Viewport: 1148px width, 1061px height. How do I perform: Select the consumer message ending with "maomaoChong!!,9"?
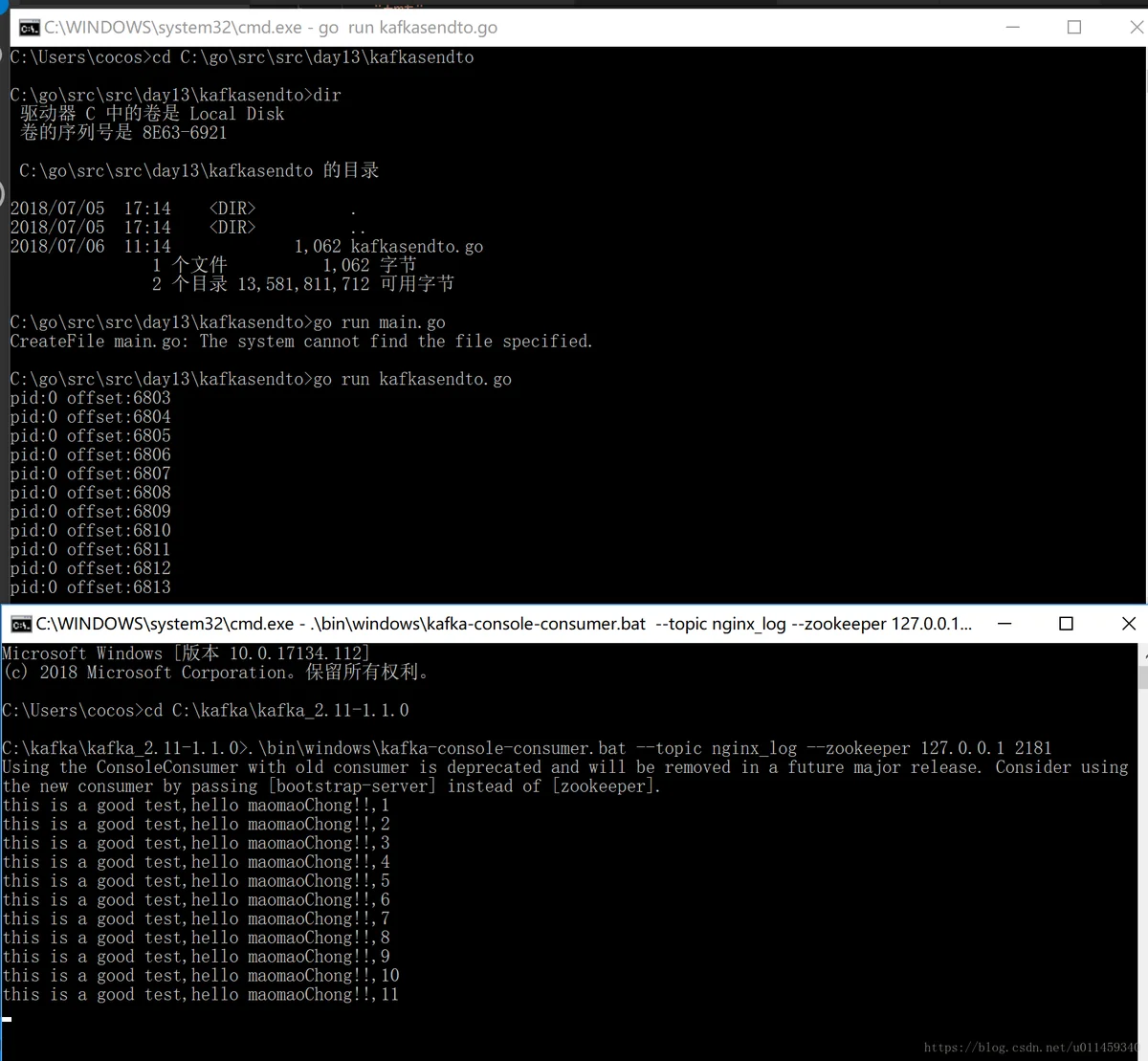[x=196, y=957]
